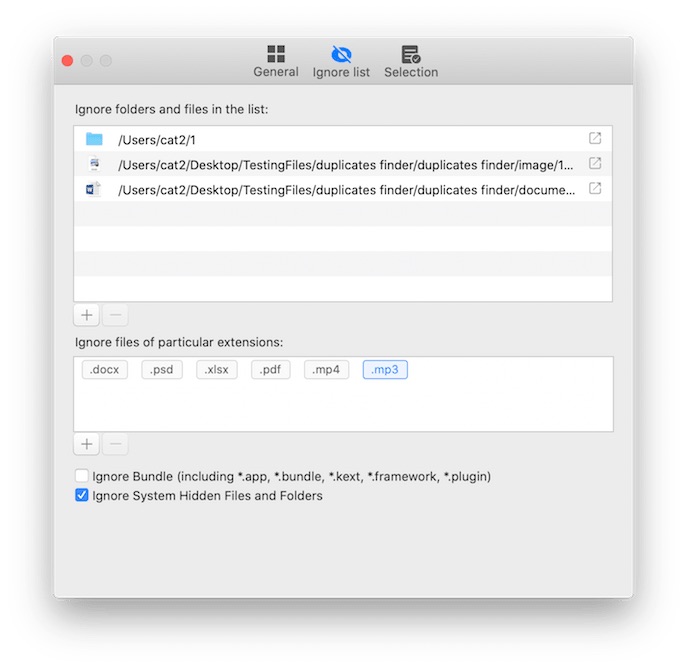The width and height of the screenshot is (687, 669).
Task: Remove selected item from folders ignore list
Action: (x=115, y=315)
